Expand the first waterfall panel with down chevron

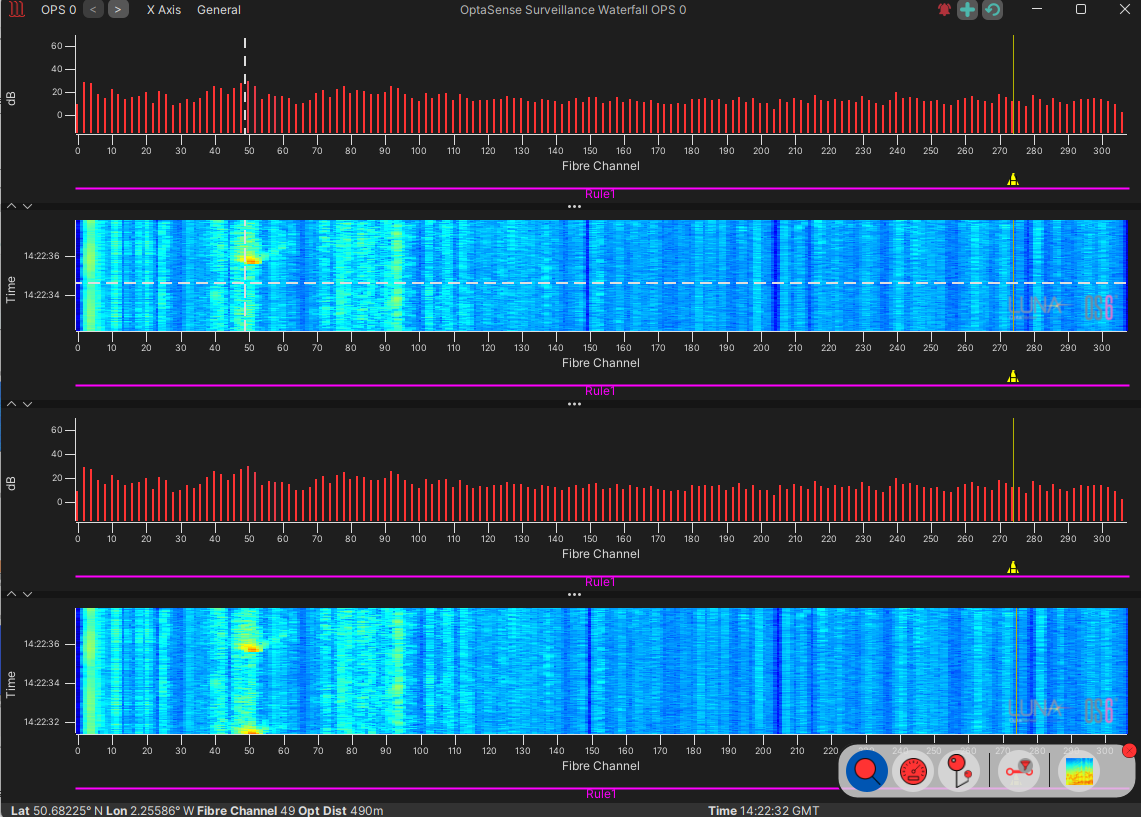[x=28, y=207]
